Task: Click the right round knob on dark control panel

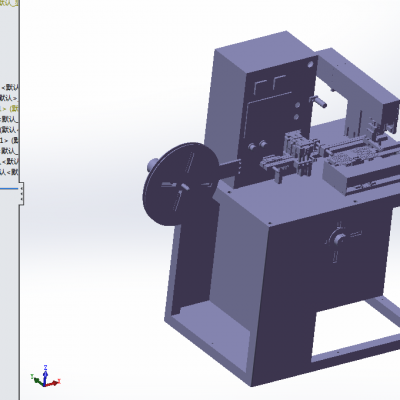Action: 263,144
